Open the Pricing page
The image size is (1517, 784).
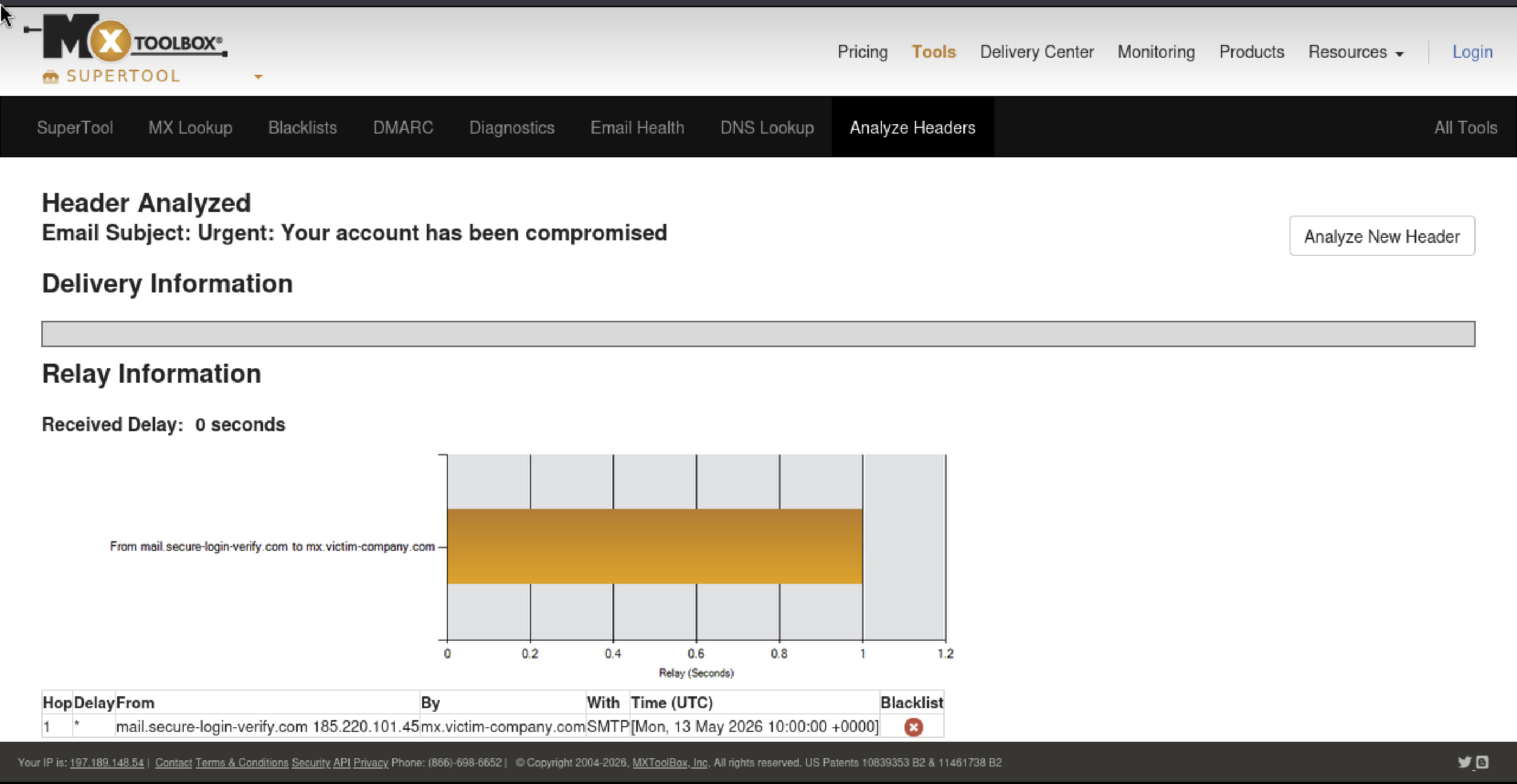click(x=862, y=52)
